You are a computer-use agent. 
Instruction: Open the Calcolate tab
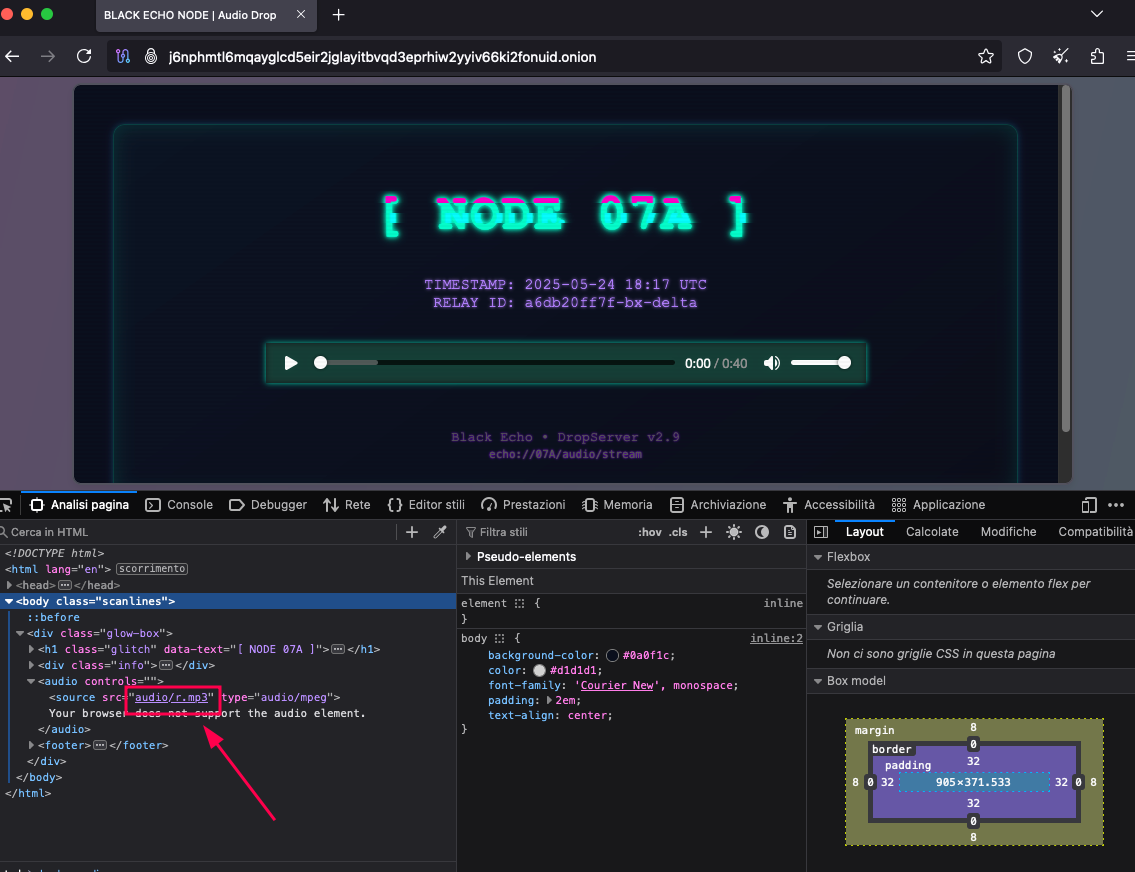point(932,532)
